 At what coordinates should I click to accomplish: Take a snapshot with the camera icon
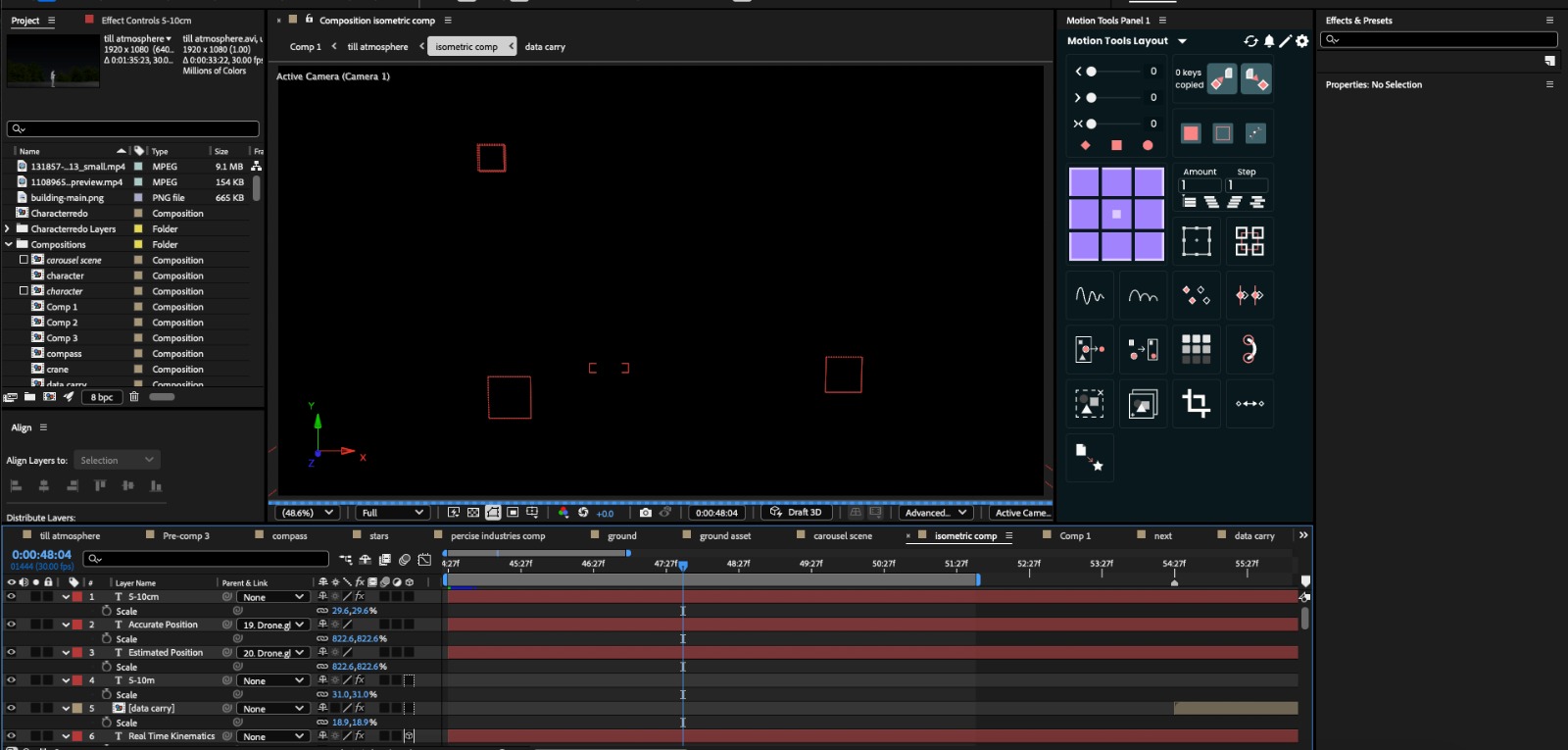coord(645,513)
